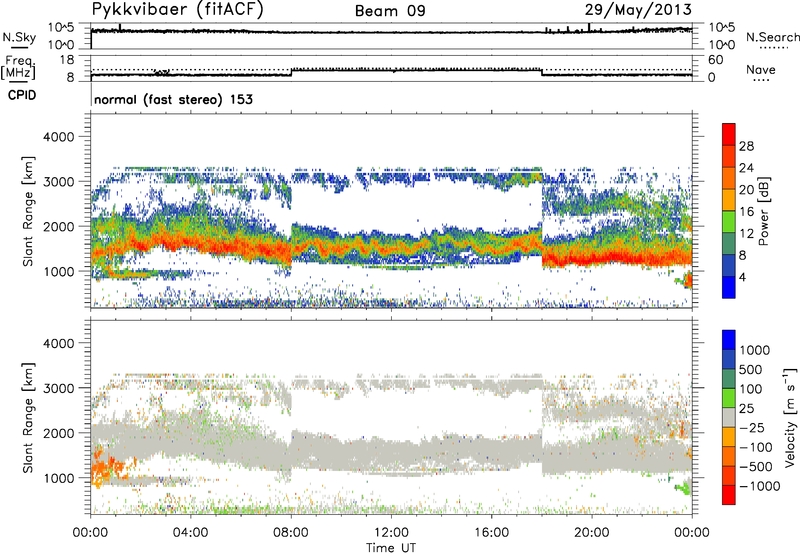The image size is (800, 554).
Task: Click the 'N.Sky' legend label
Action: tap(19, 37)
